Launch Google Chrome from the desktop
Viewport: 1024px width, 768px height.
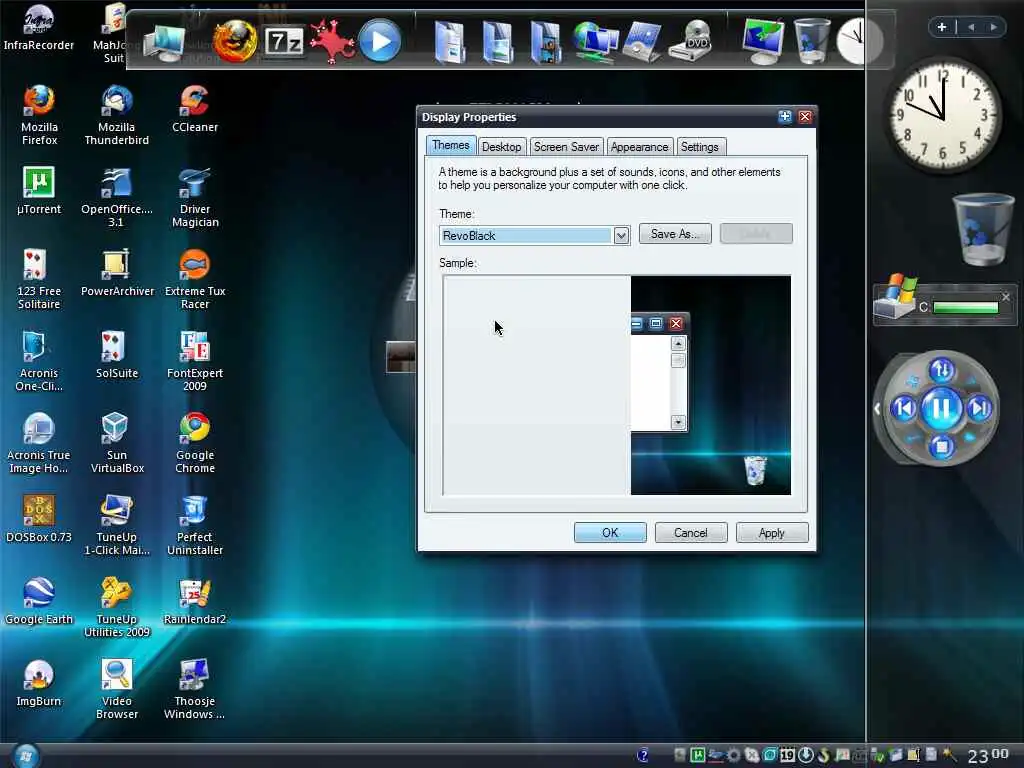click(x=195, y=443)
